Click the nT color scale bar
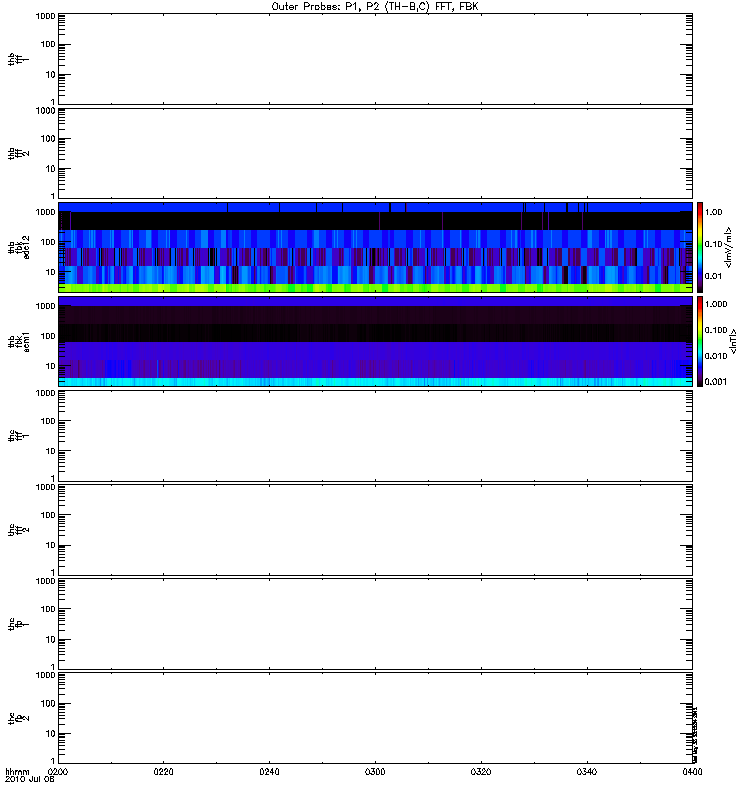 (x=700, y=341)
